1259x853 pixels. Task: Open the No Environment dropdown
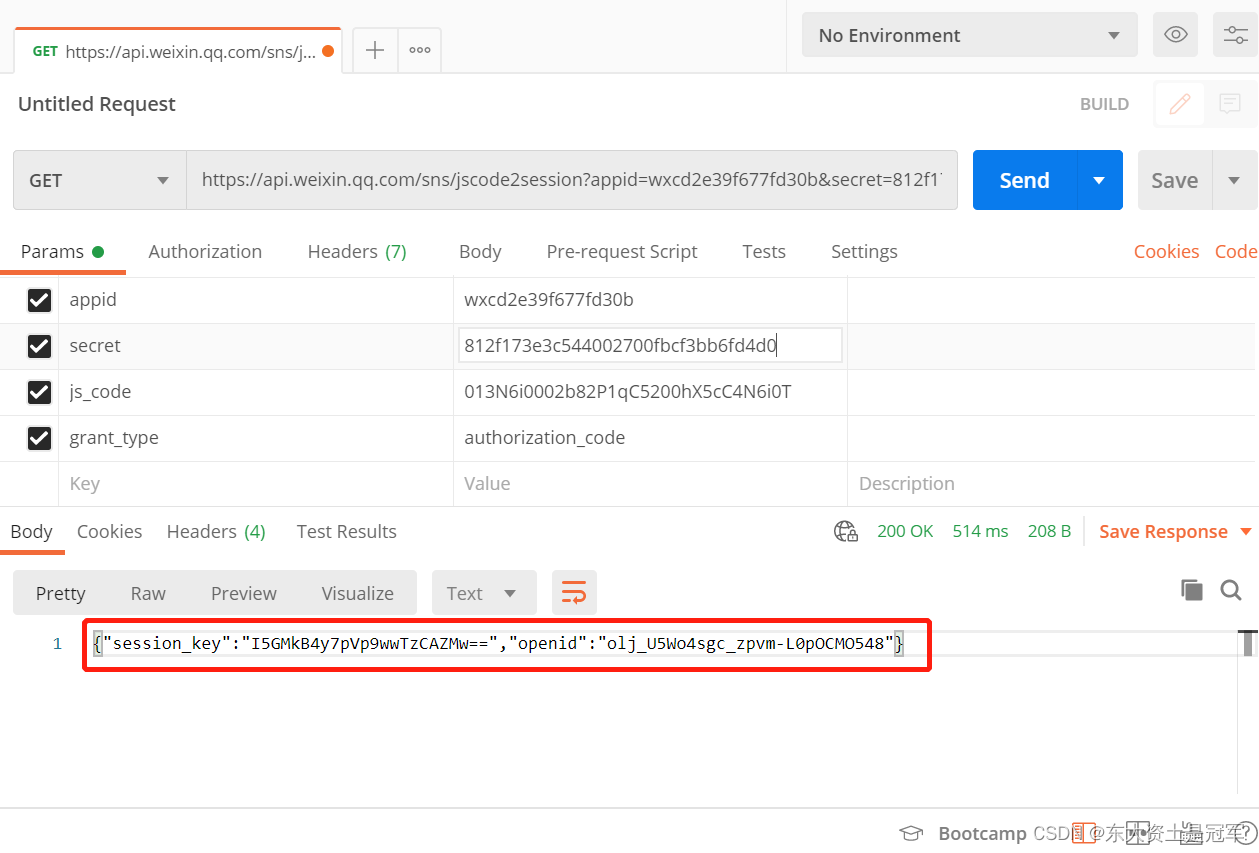click(969, 35)
